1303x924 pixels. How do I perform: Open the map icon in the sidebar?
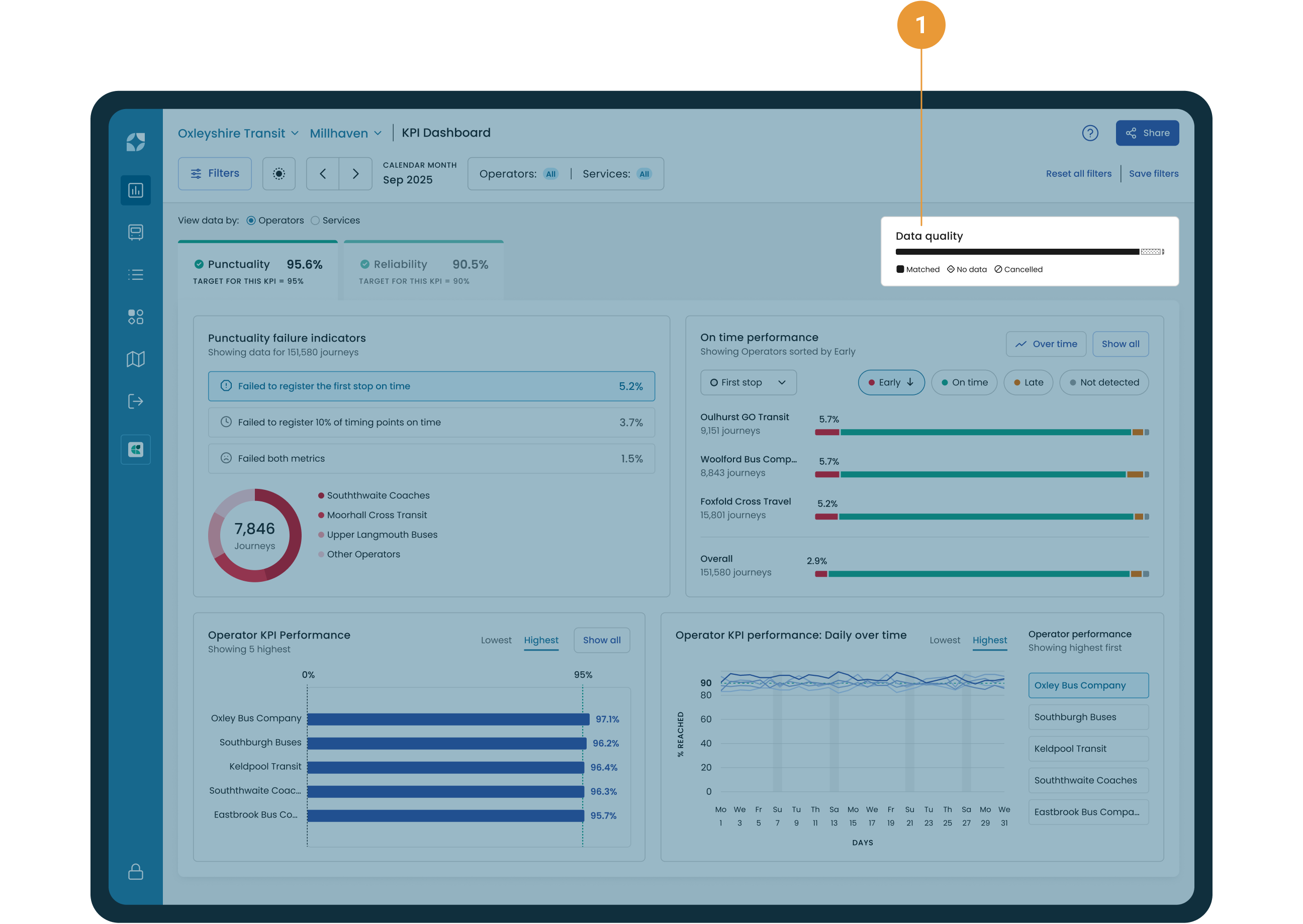point(136,359)
